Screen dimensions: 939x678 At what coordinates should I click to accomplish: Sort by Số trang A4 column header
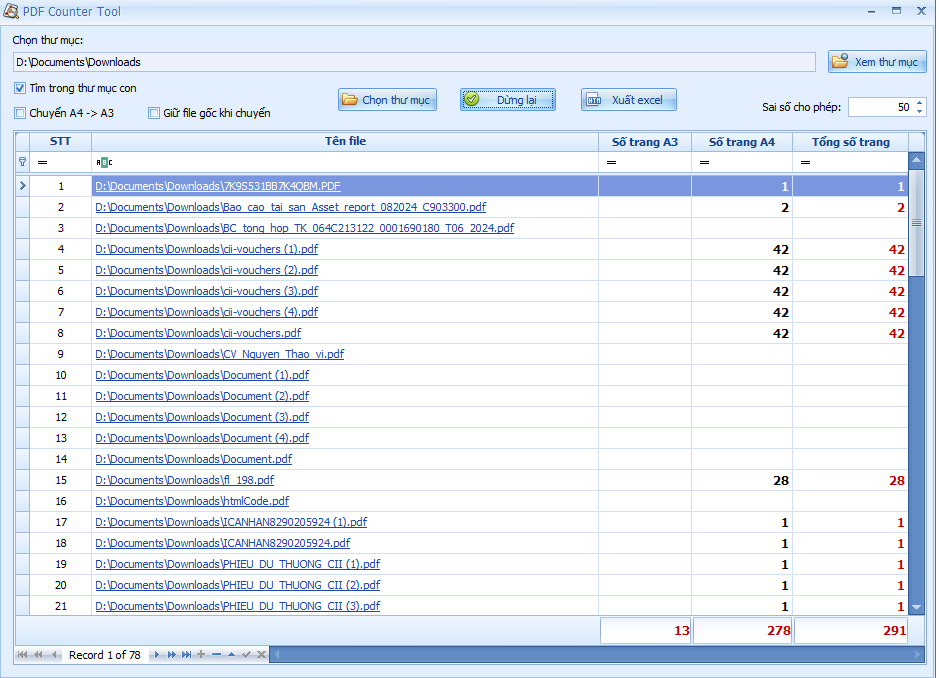[x=742, y=142]
